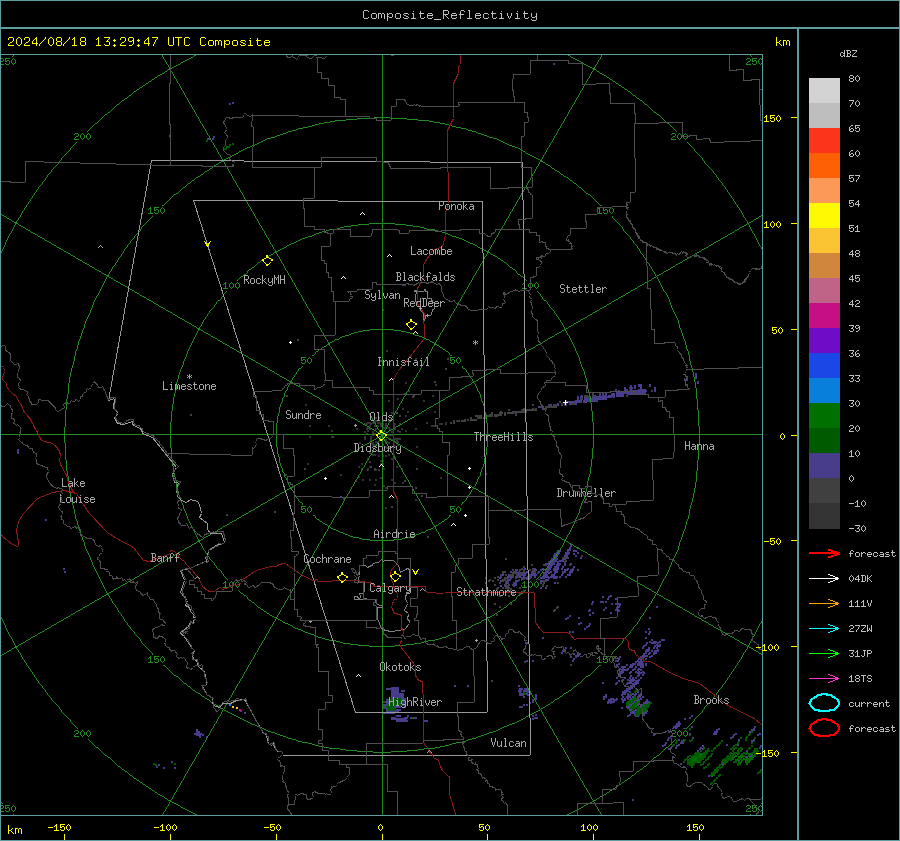Screen dimensions: 900x841
Task: Click the dBZ legend heading
Action: (x=848, y=54)
